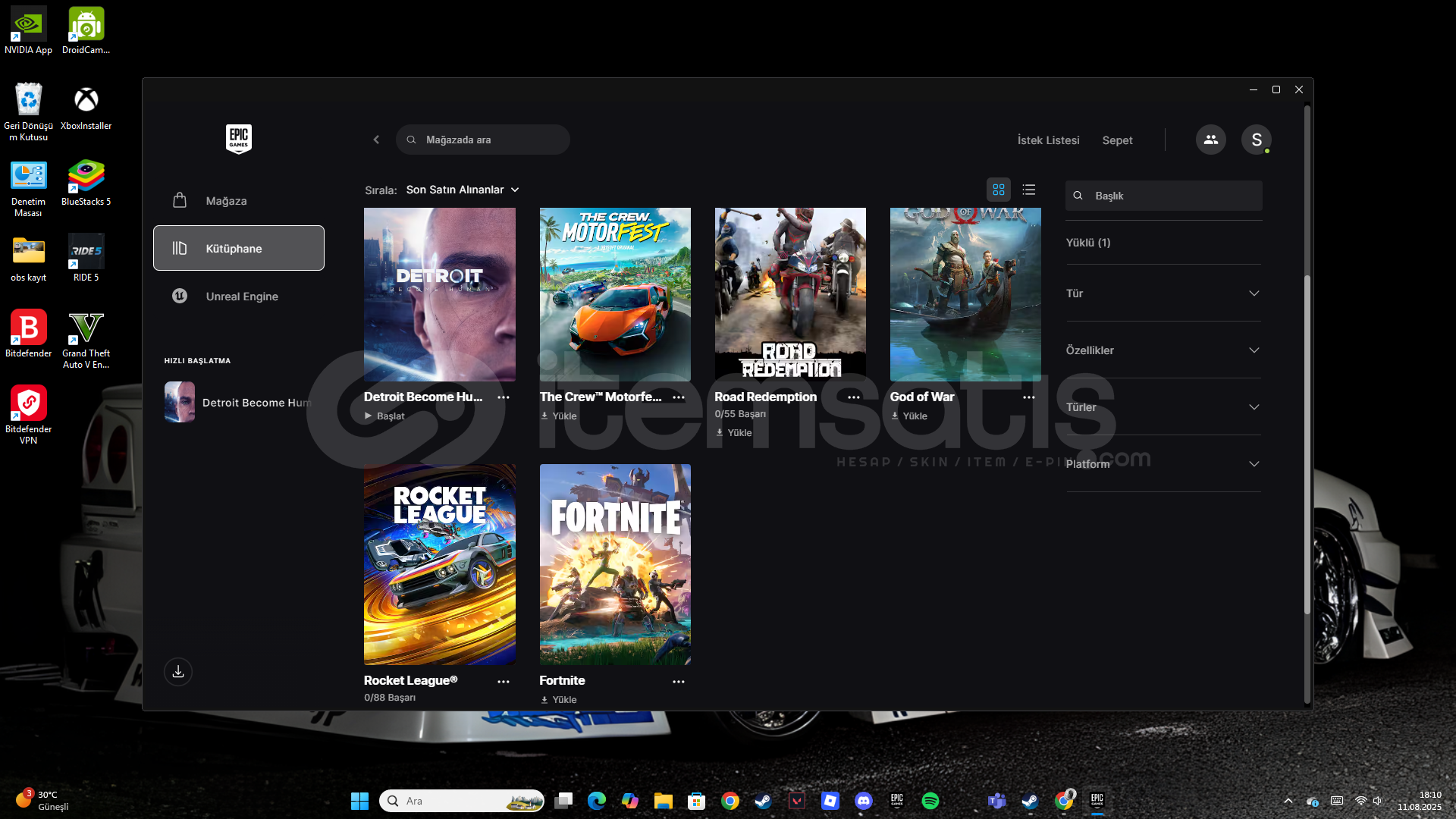Open Bitdefender VPN desktop shortcut
The image size is (1456, 819).
[x=28, y=415]
